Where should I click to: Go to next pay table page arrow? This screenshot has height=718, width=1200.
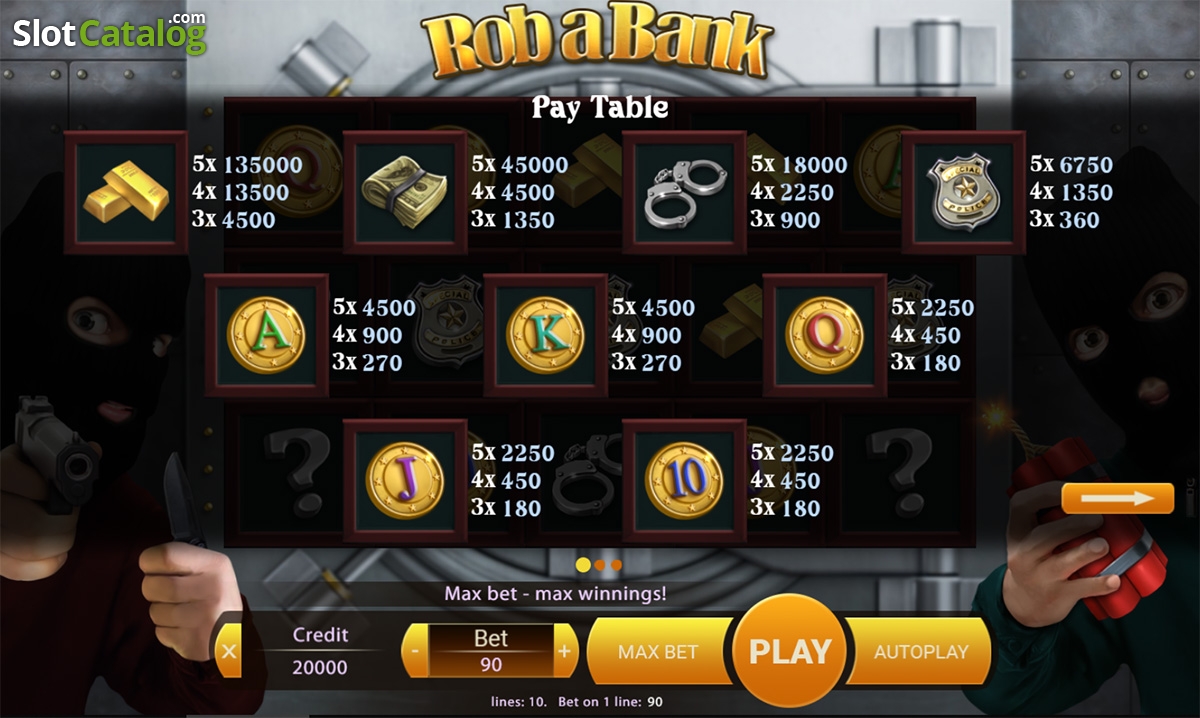pyautogui.click(x=1117, y=498)
